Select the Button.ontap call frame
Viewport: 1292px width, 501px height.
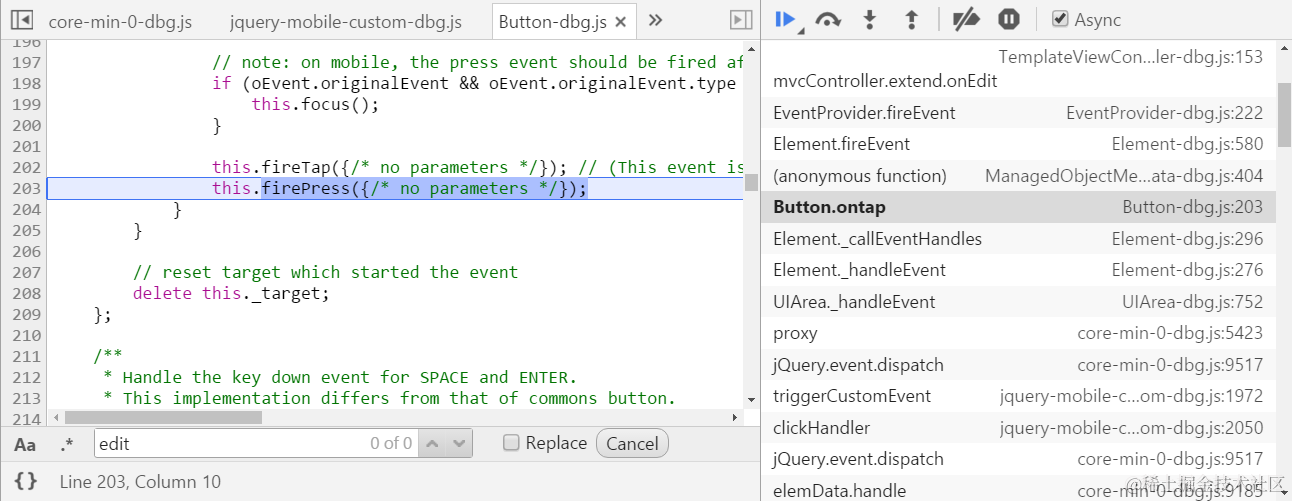click(1018, 207)
